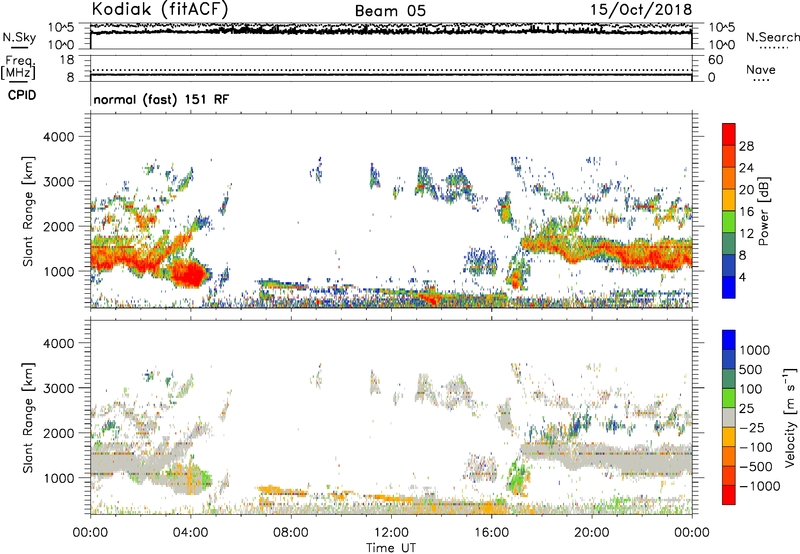
Task: Click the 60 tick on the Nave axis
Action: click(x=716, y=60)
